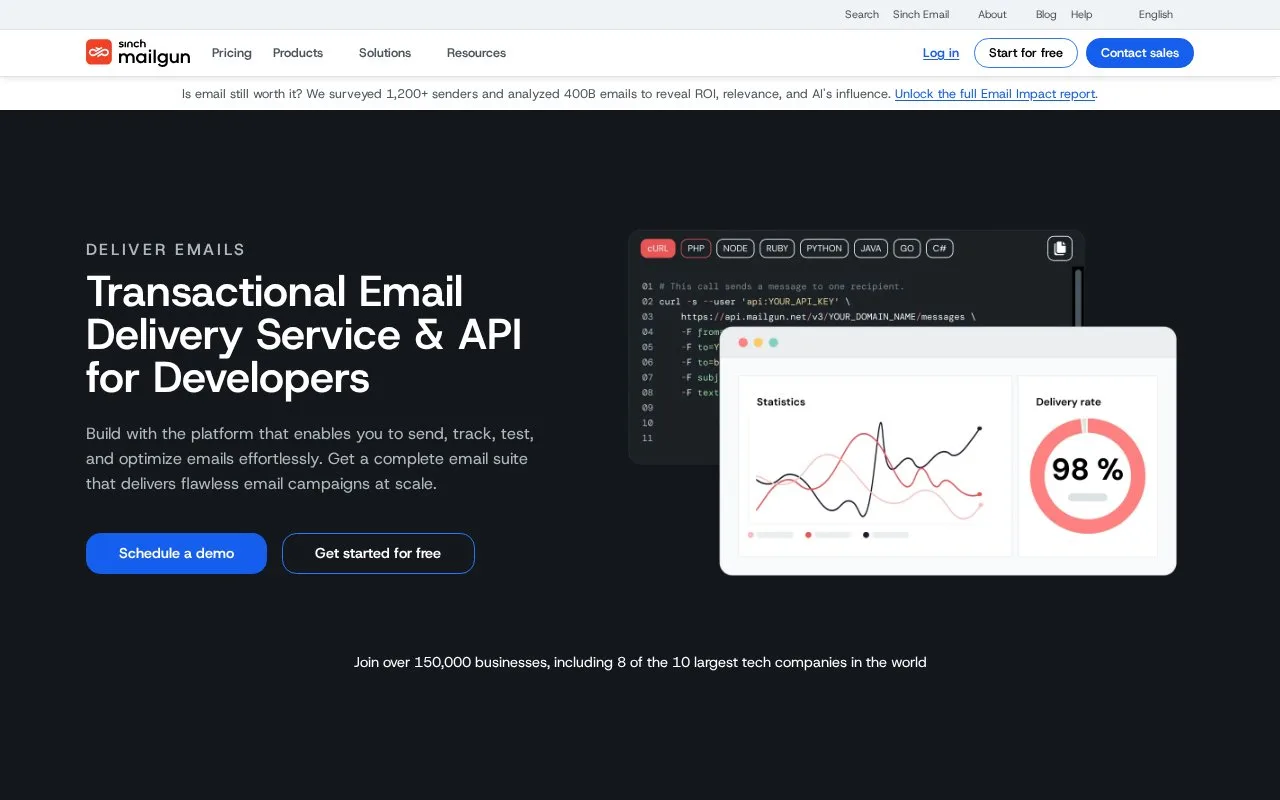The height and width of the screenshot is (800, 1280).
Task: Click the code sample vertical scrollbar
Action: 1077,295
